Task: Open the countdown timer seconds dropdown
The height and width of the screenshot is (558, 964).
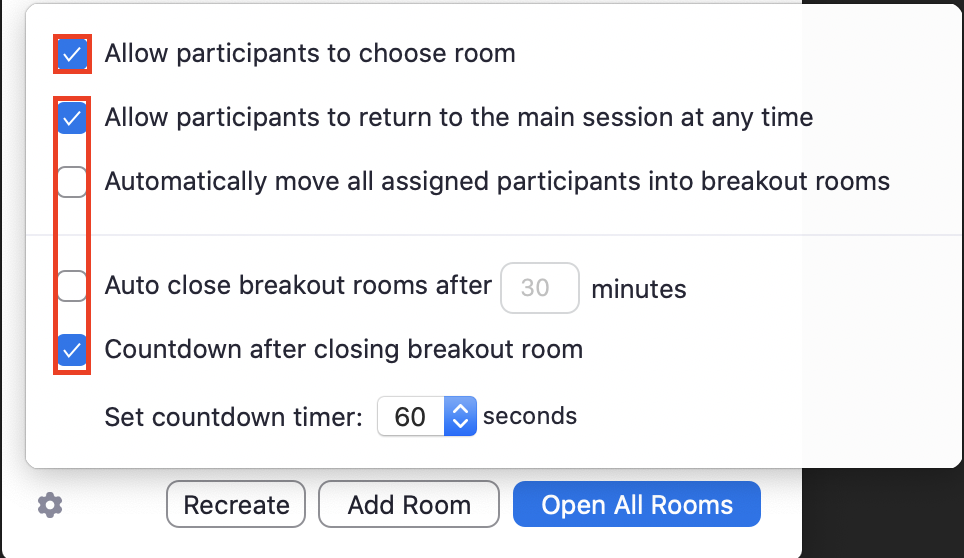Action: tap(425, 417)
